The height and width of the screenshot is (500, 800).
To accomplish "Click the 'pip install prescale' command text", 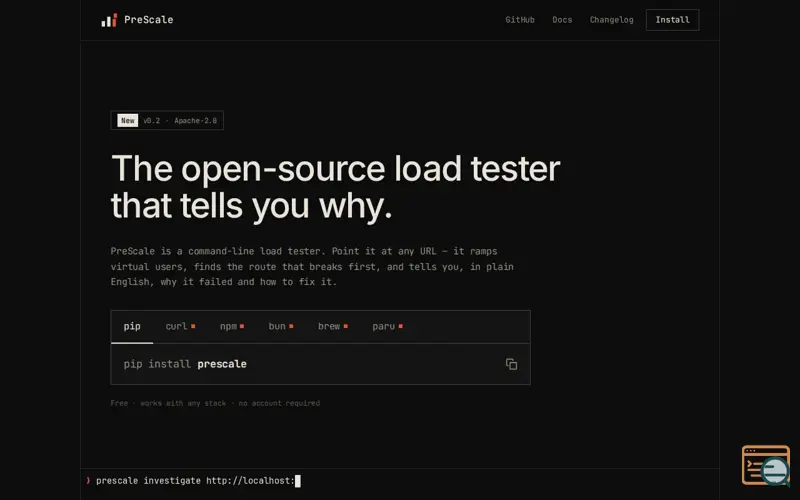I will [x=185, y=364].
